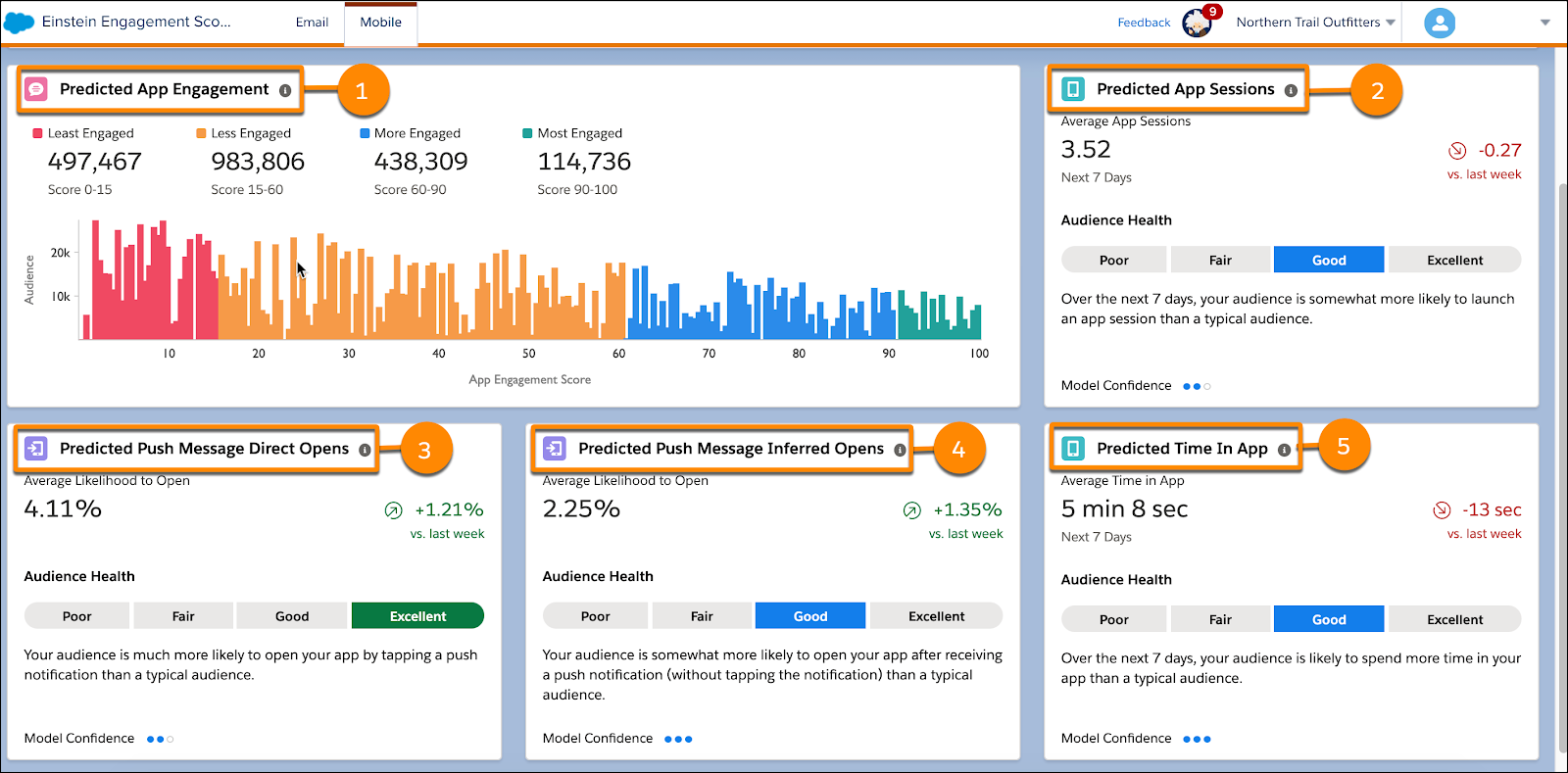1568x773 pixels.
Task: Click the pink Predicted App Engagement card icon
Action: coord(36,89)
